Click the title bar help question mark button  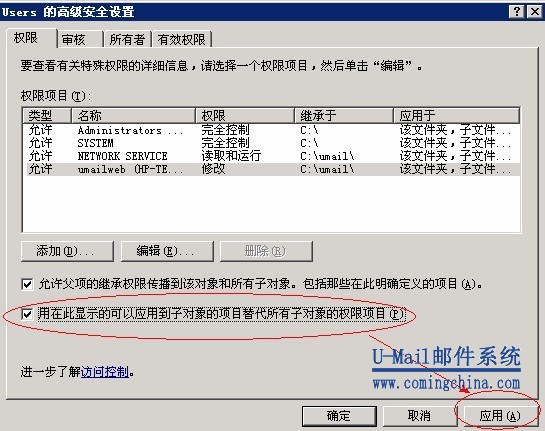517,11
